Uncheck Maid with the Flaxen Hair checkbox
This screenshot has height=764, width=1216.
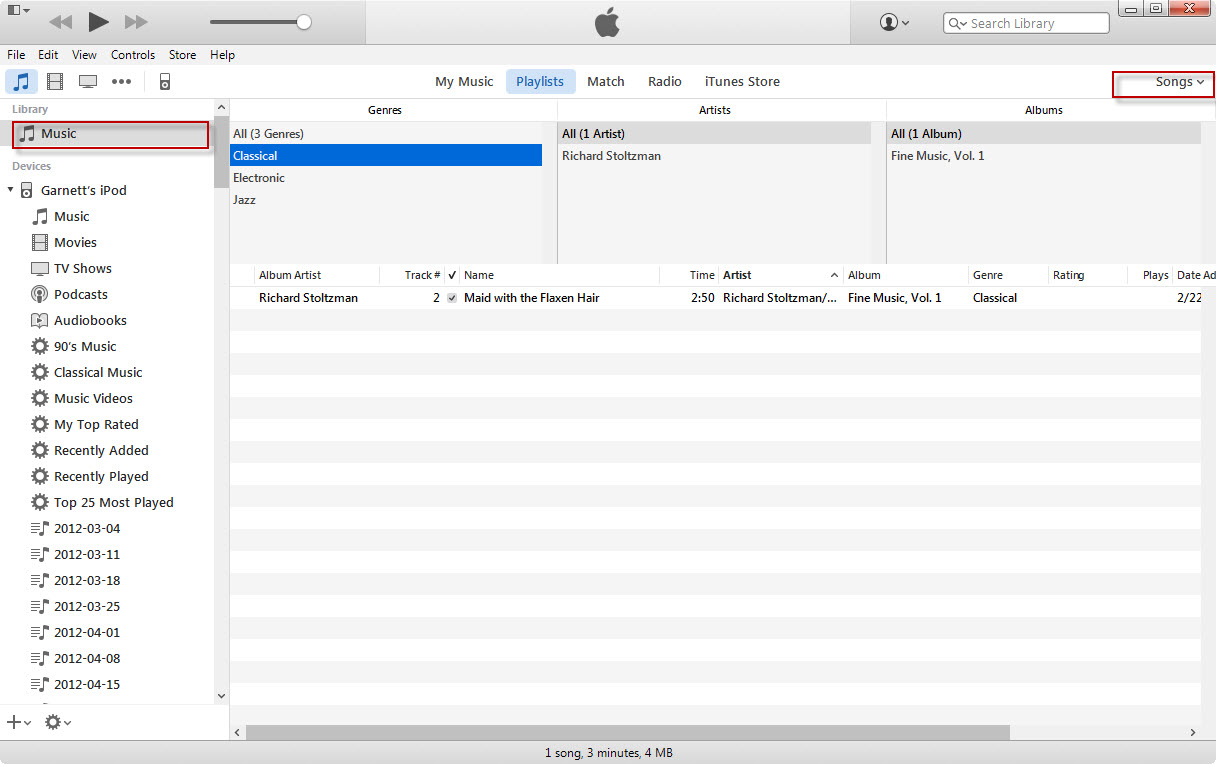click(452, 298)
